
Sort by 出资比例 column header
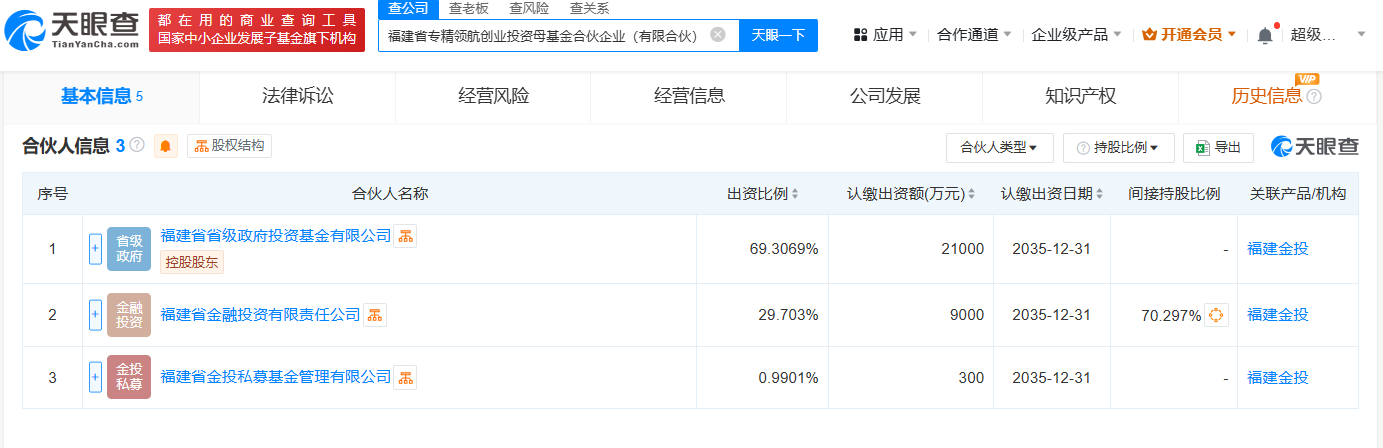pos(762,194)
